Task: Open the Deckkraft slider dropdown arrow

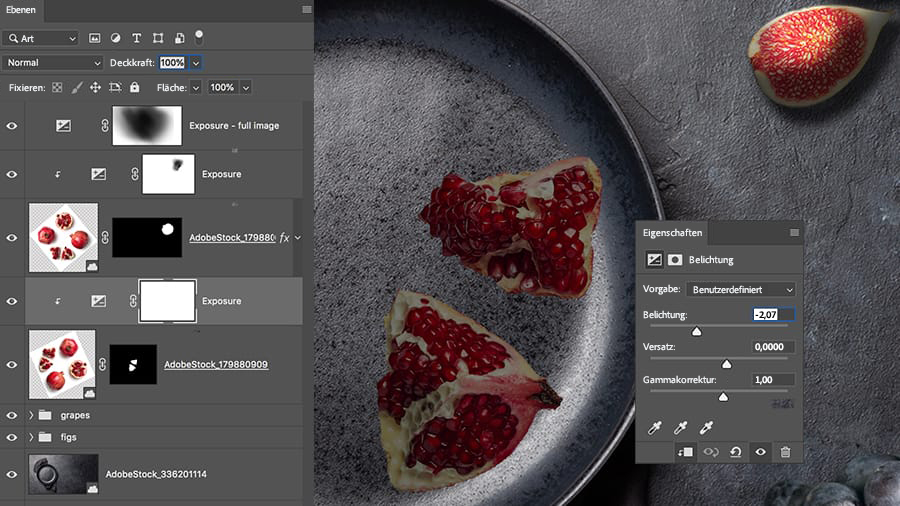Action: click(196, 63)
